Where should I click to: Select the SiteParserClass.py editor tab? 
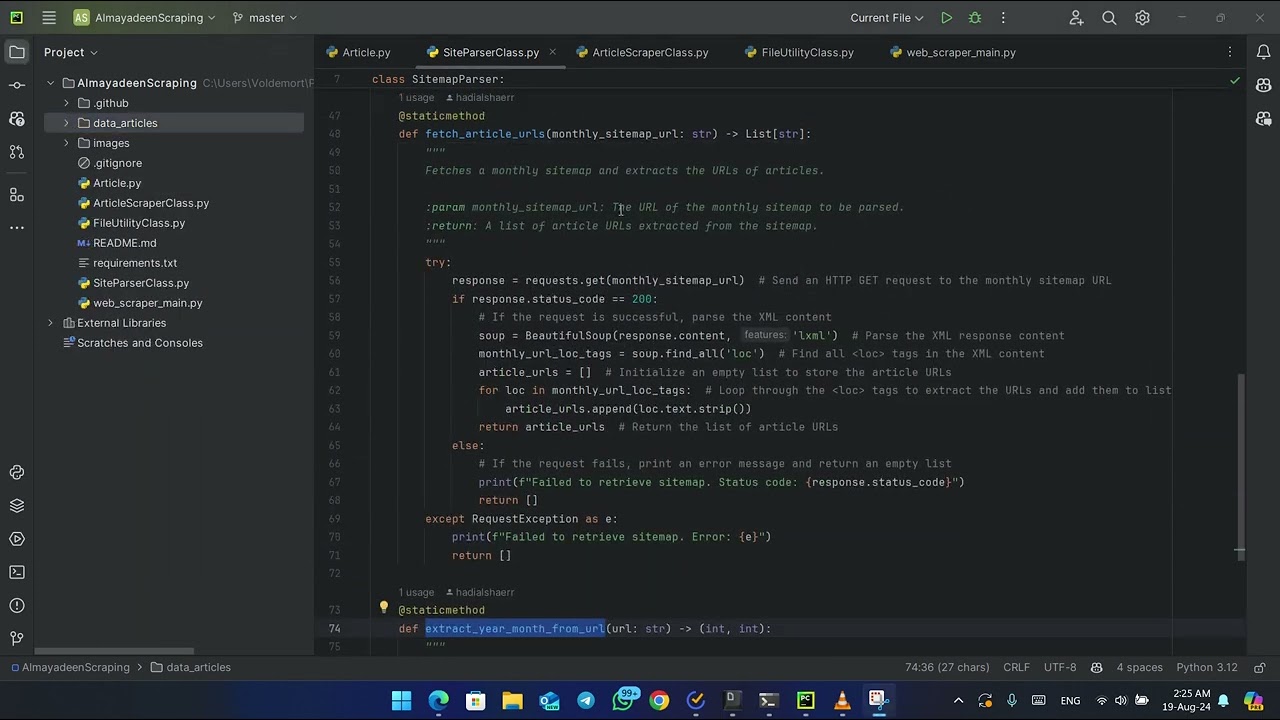point(491,52)
